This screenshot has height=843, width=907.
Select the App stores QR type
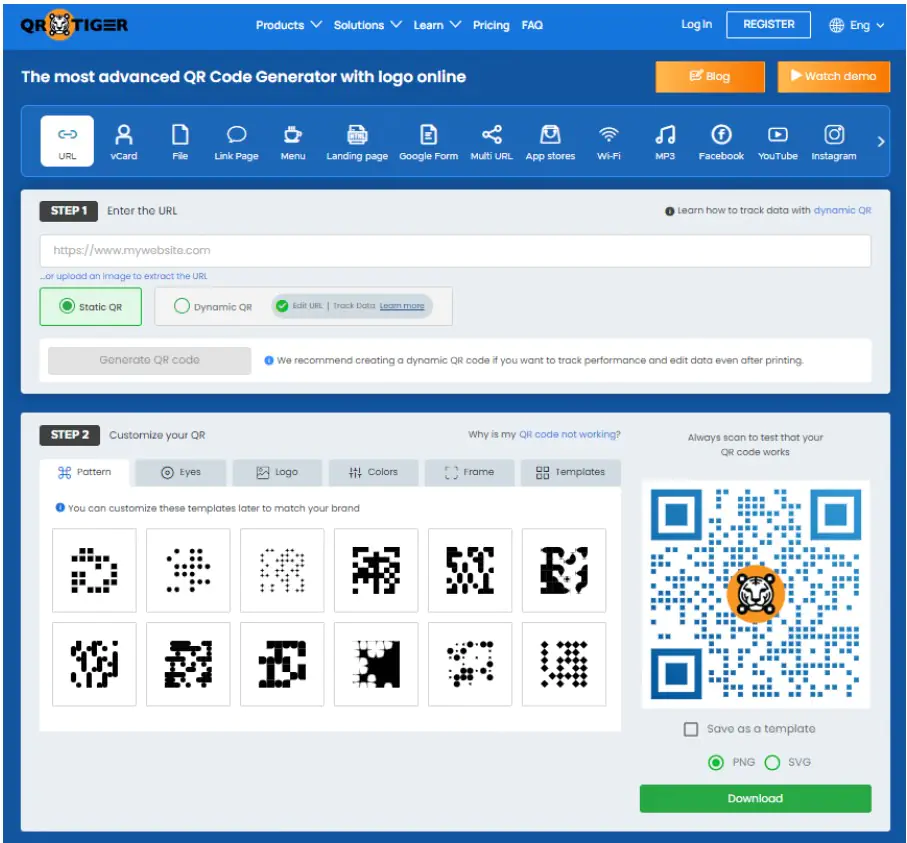tap(550, 142)
